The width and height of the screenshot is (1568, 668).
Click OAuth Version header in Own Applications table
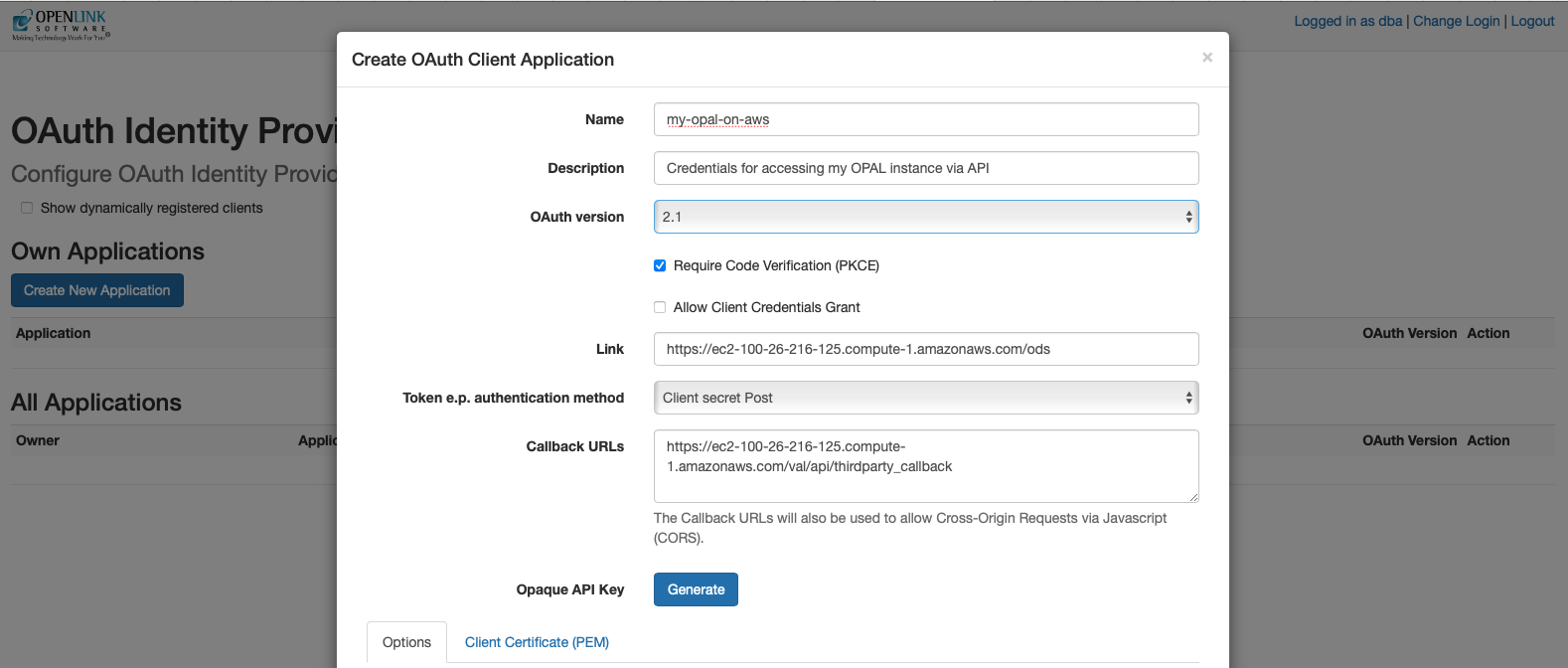point(1409,333)
